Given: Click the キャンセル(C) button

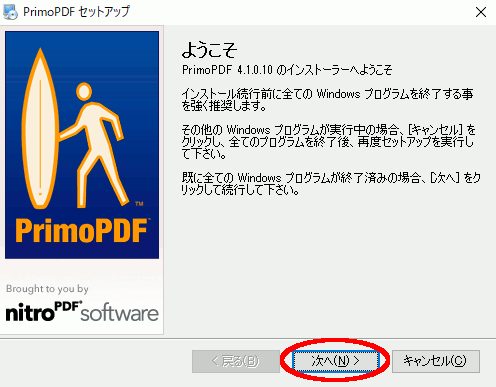Looking at the screenshot, I should pyautogui.click(x=436, y=361).
